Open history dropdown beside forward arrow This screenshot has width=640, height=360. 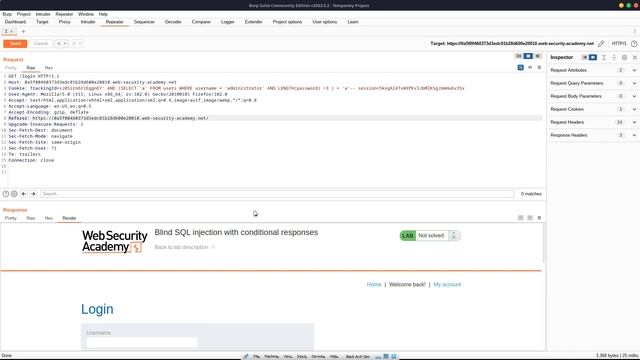[80, 44]
